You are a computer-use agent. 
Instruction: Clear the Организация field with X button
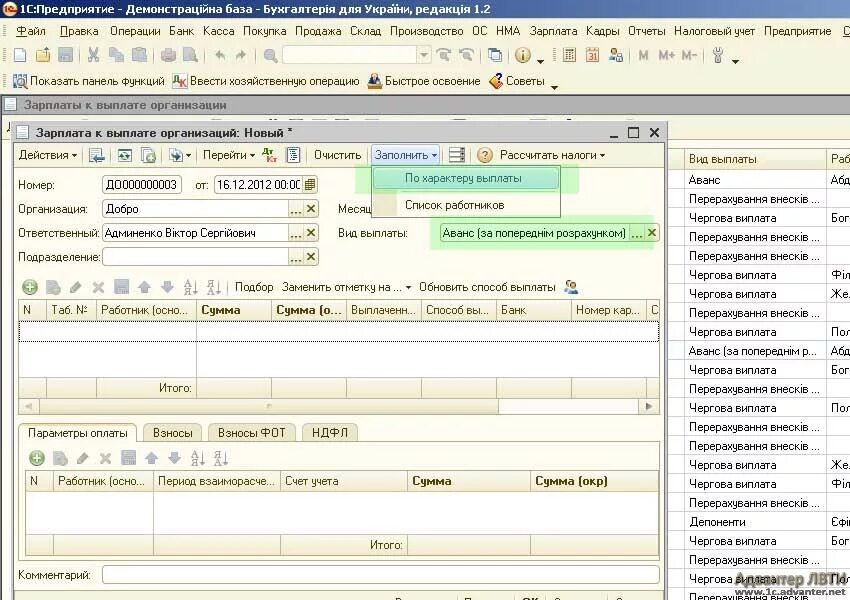[311, 209]
